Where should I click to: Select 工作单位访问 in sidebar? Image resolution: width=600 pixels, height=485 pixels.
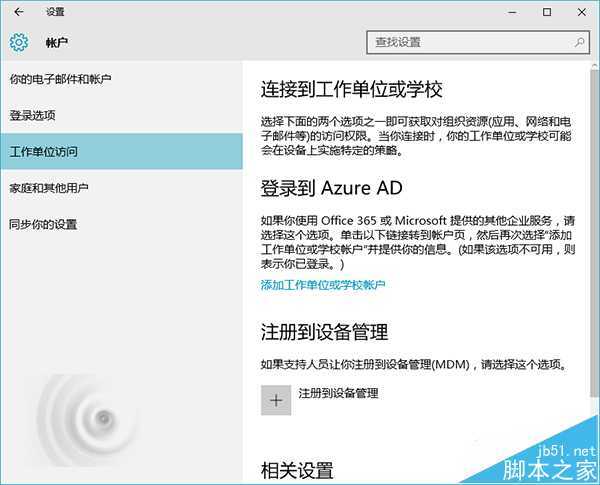pyautogui.click(x=121, y=152)
